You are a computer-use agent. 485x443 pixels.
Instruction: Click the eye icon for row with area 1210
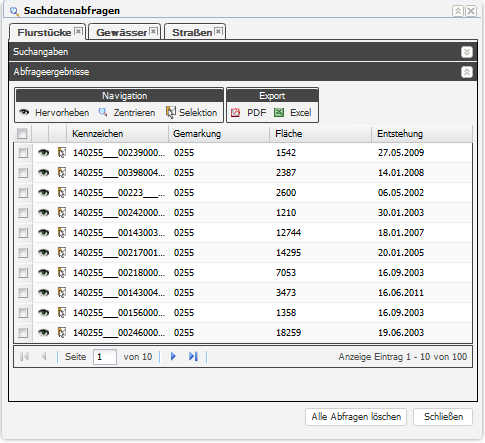43,213
